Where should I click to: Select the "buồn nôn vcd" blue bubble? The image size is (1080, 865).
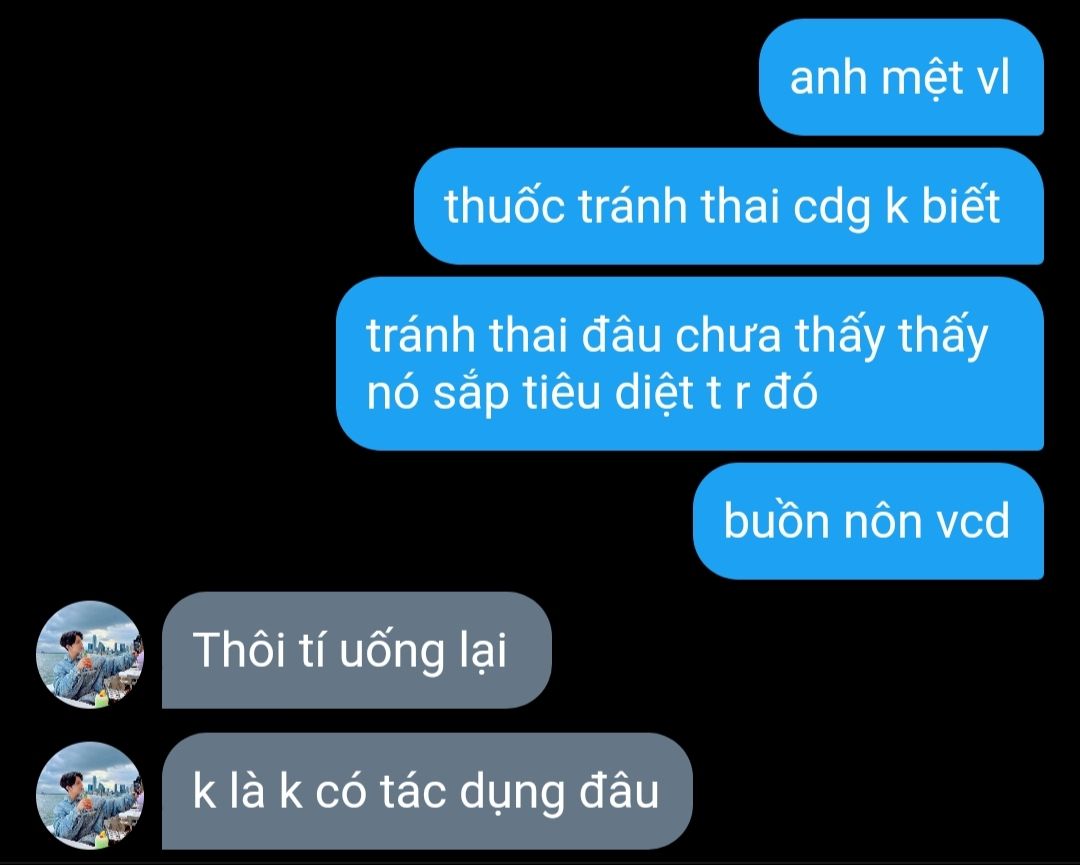(x=868, y=521)
